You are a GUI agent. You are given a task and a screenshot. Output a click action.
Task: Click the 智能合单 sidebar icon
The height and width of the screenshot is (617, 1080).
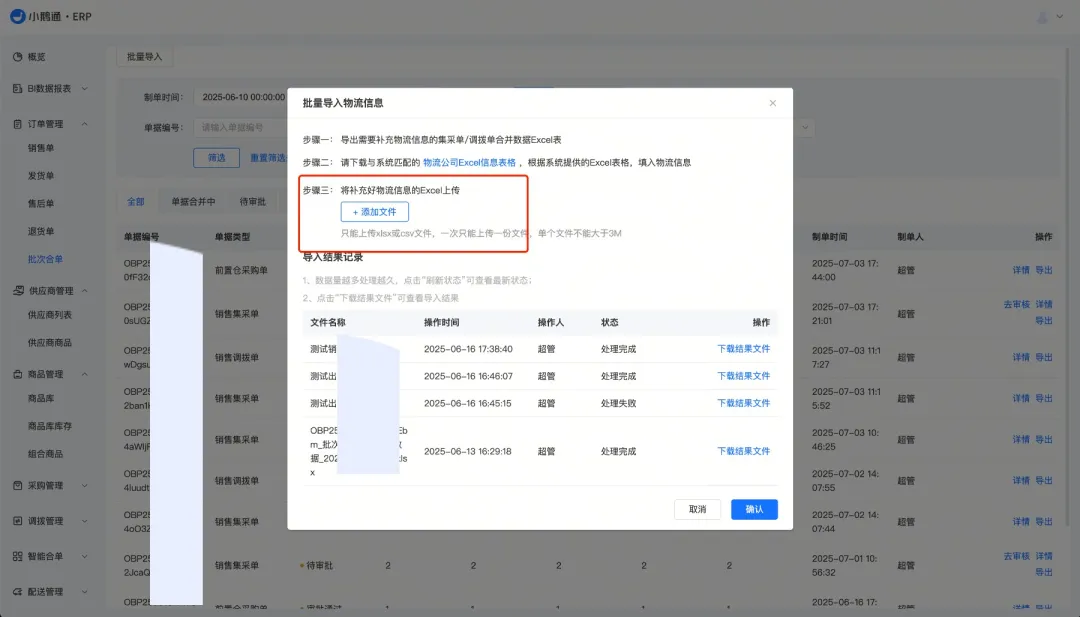18,556
